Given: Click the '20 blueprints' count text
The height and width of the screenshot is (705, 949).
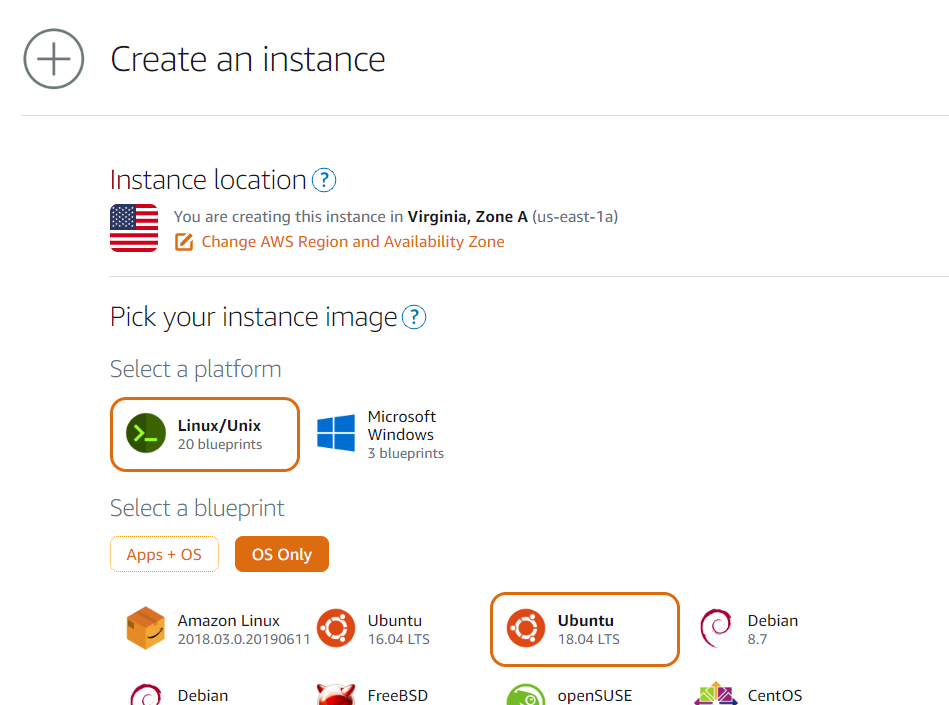Looking at the screenshot, I should coord(220,444).
